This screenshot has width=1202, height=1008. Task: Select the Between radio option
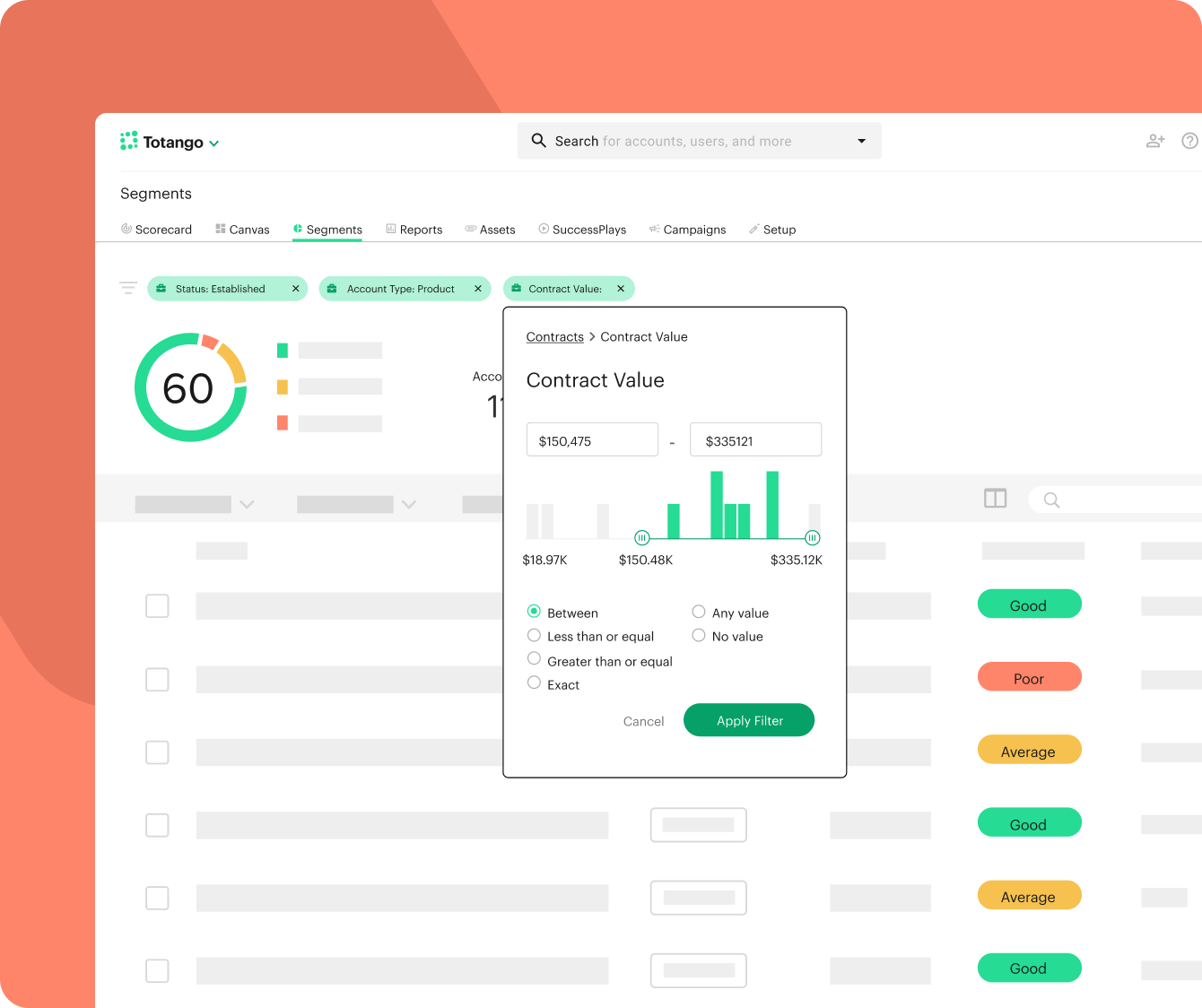[x=534, y=612]
